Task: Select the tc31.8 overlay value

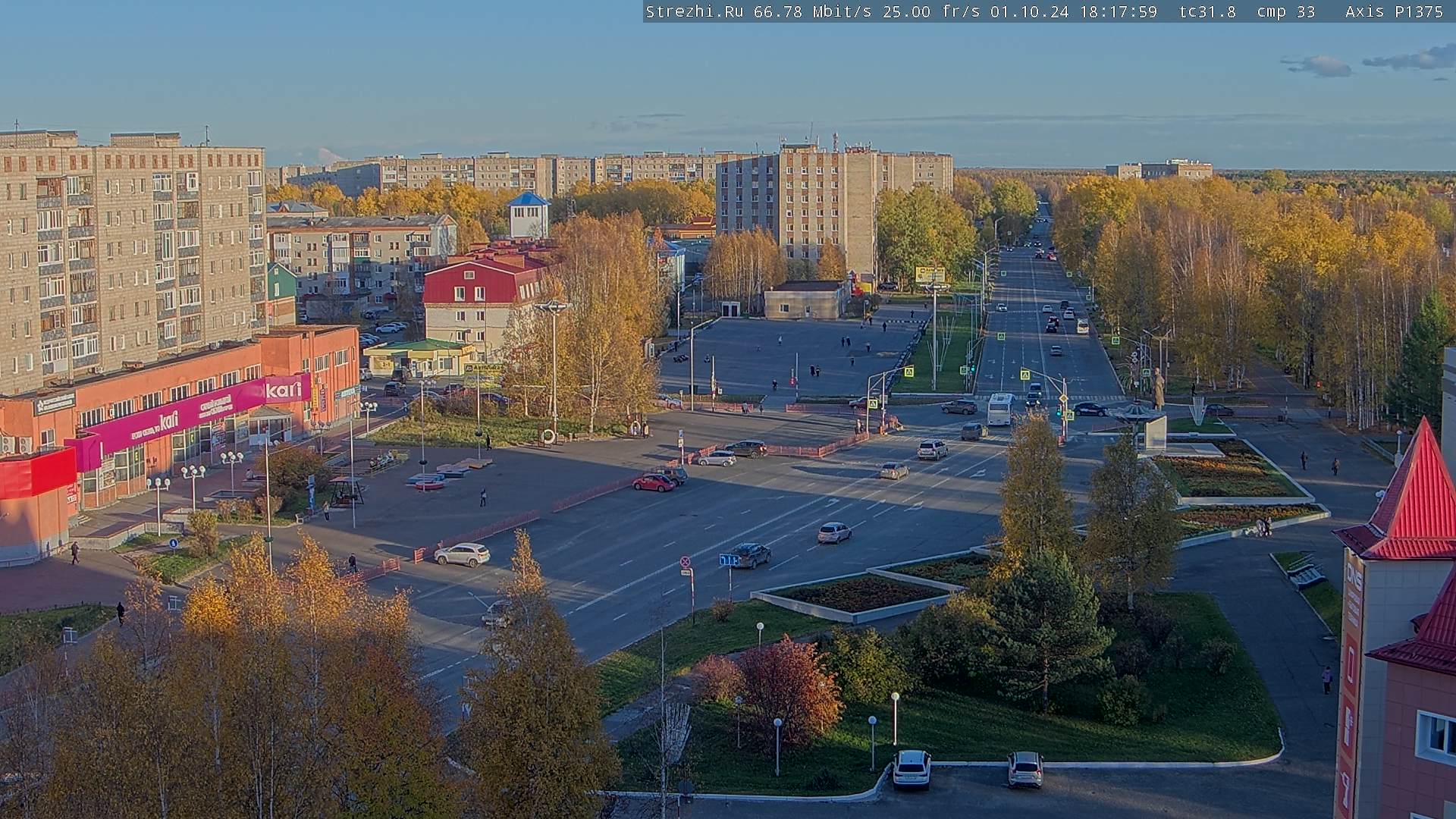Action: (x=1207, y=11)
